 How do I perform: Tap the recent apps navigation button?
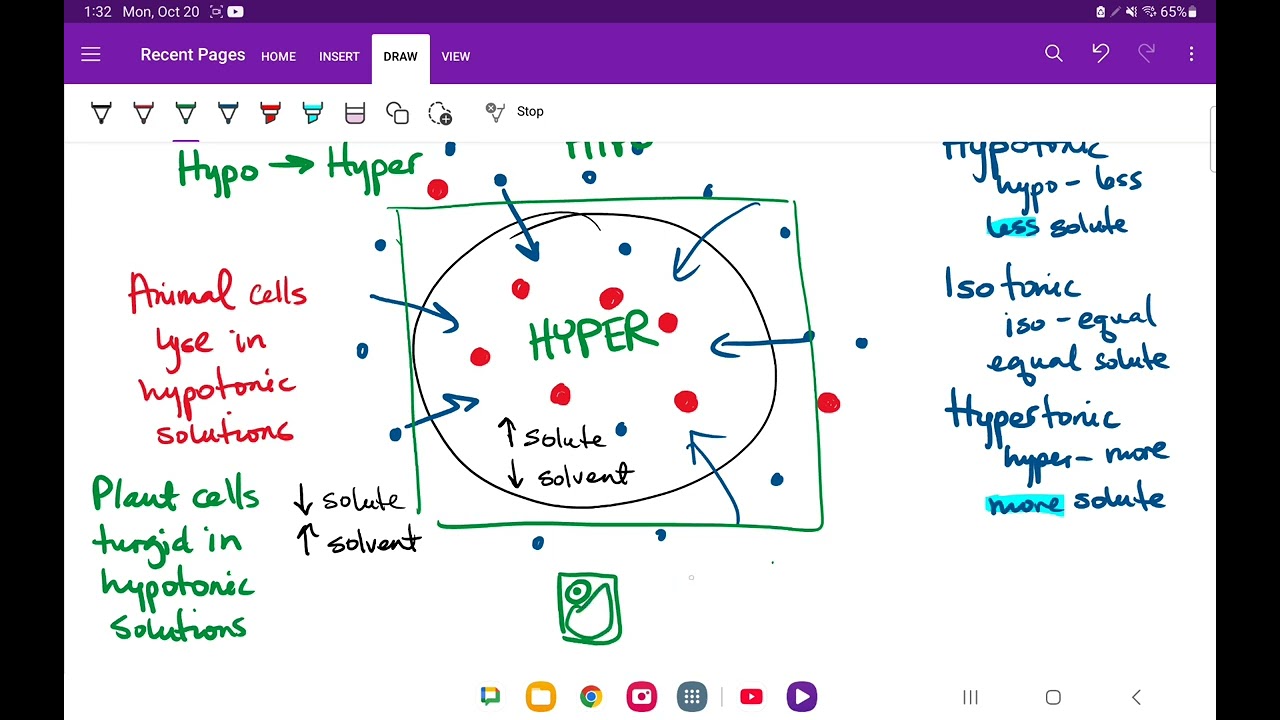[970, 697]
